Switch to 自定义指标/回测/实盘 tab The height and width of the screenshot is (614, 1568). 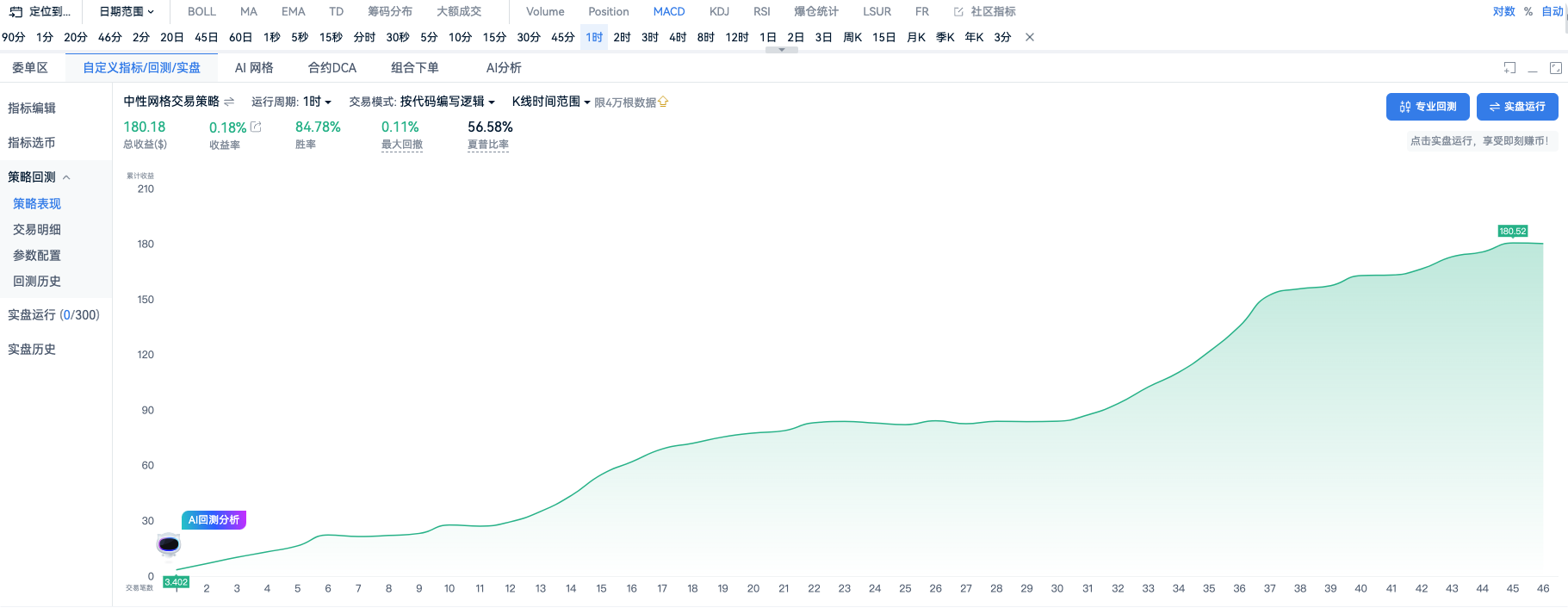tap(141, 68)
